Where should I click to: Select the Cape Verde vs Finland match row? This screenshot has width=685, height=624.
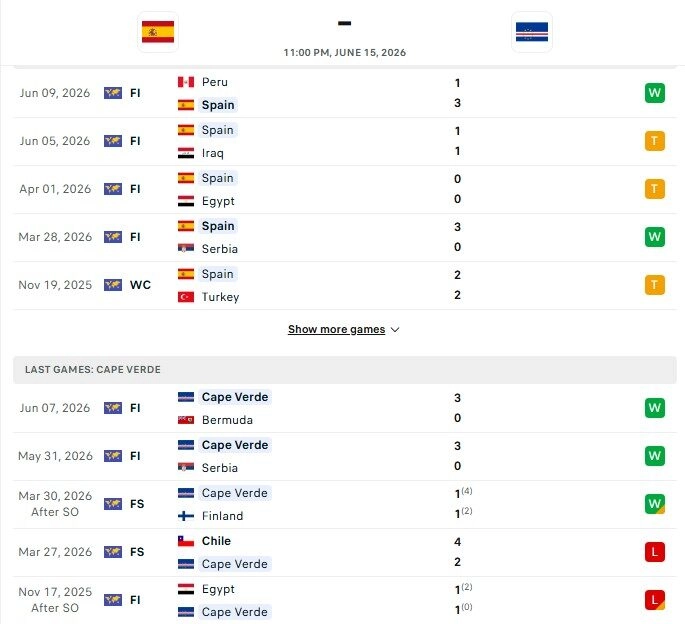345,504
